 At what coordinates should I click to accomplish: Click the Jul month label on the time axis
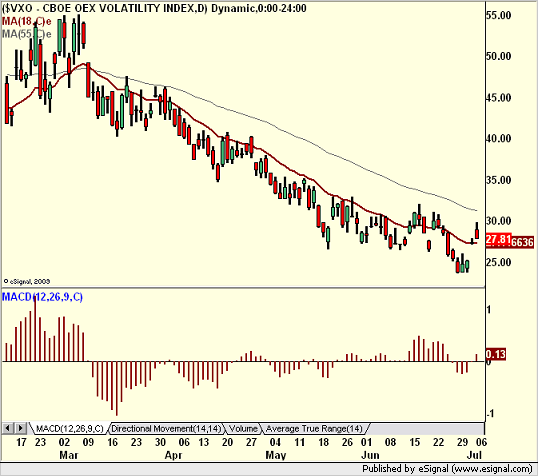tap(475, 455)
